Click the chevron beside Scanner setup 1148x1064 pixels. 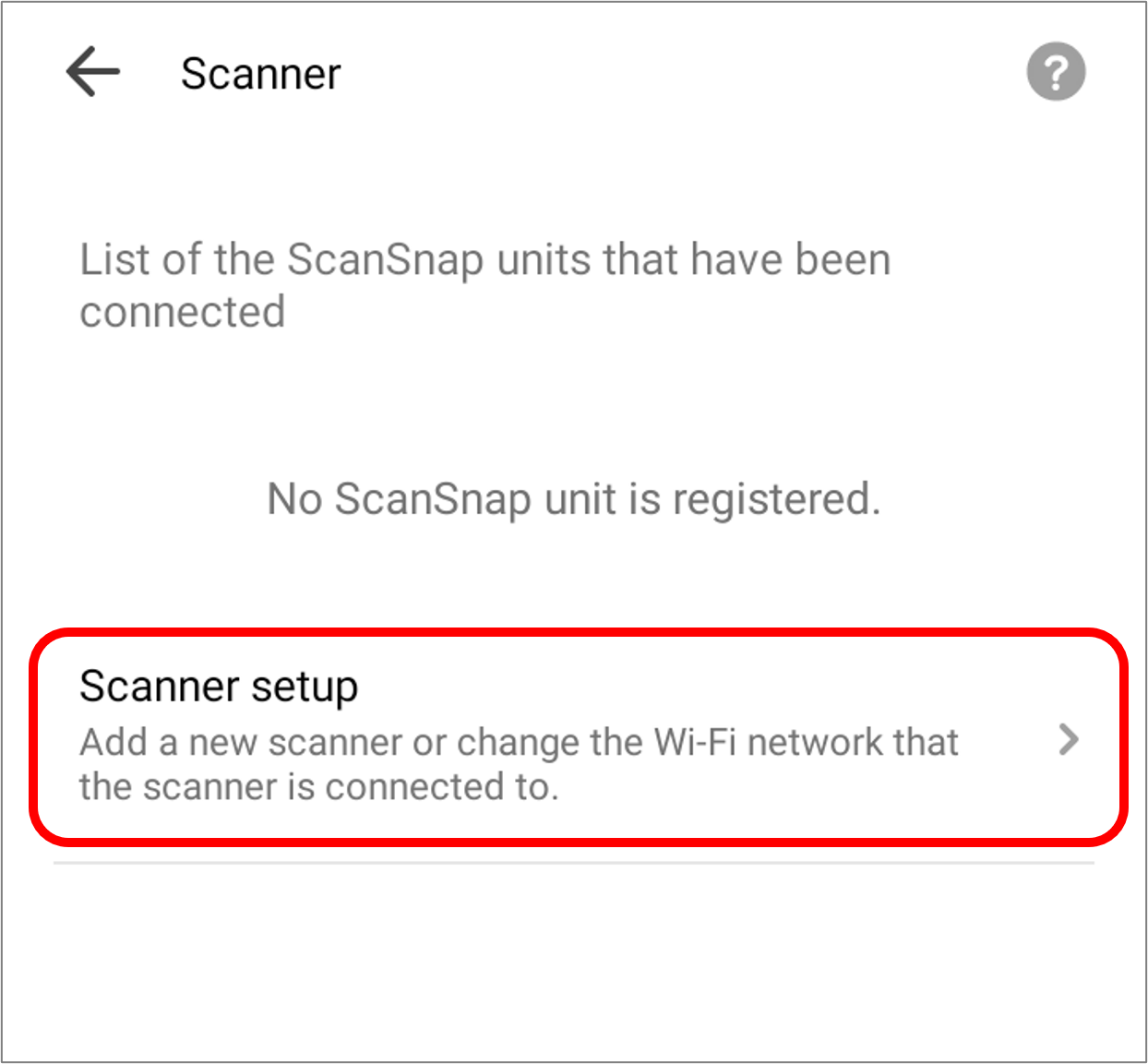(1069, 739)
